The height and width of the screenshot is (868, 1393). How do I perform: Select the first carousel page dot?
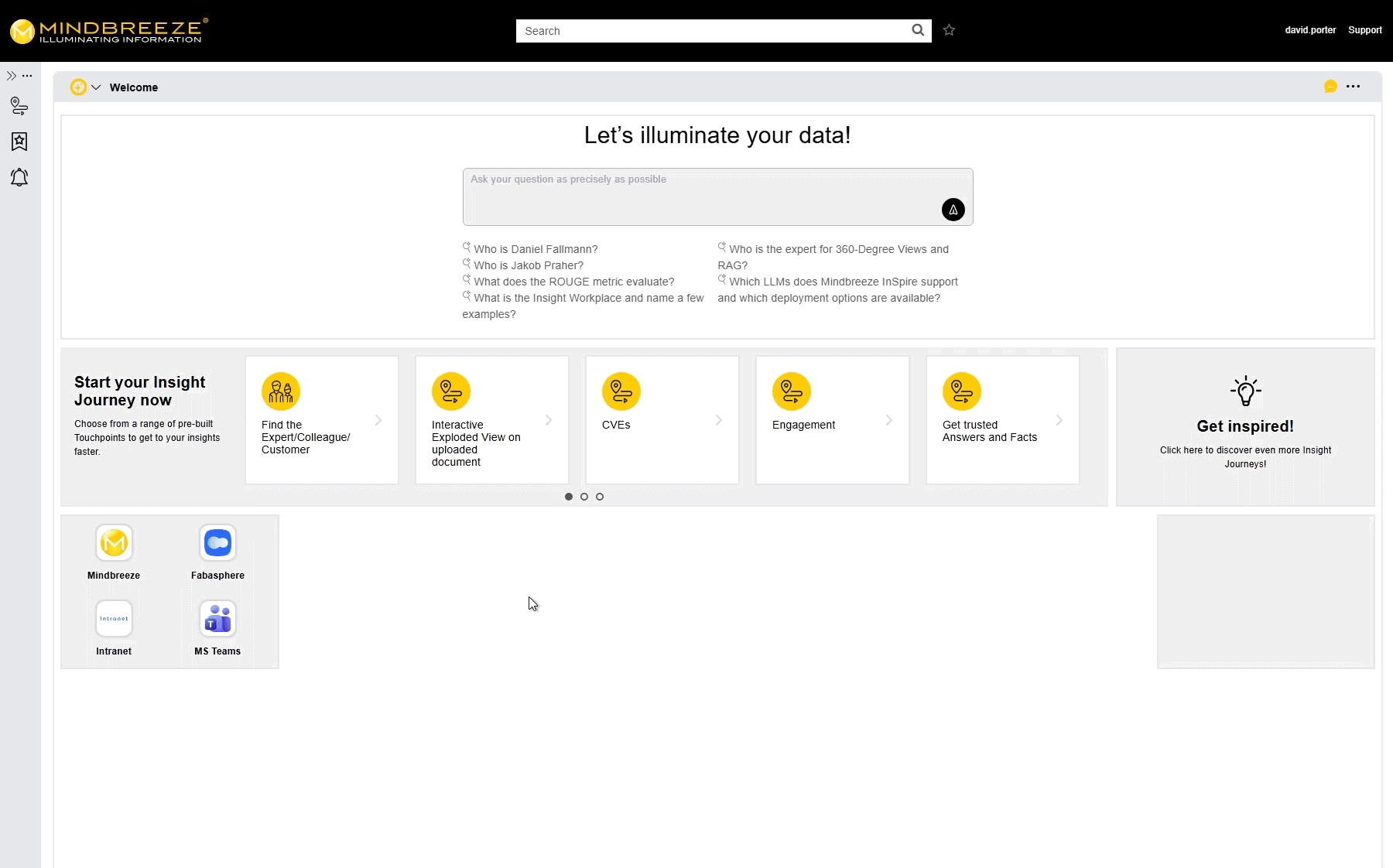tap(569, 497)
